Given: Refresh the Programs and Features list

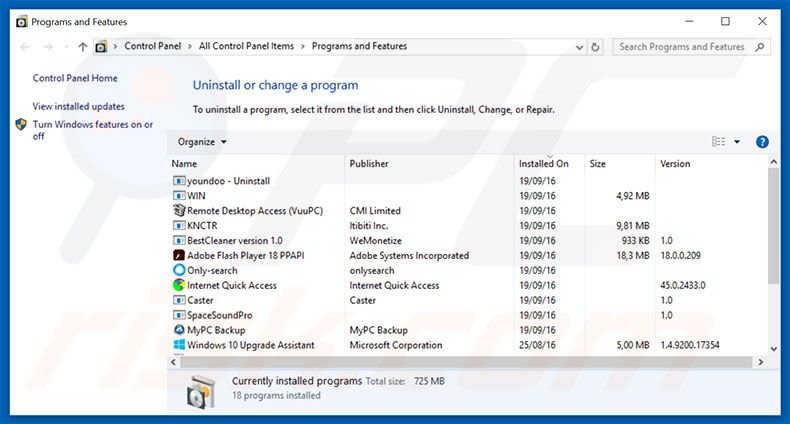Looking at the screenshot, I should tap(595, 47).
